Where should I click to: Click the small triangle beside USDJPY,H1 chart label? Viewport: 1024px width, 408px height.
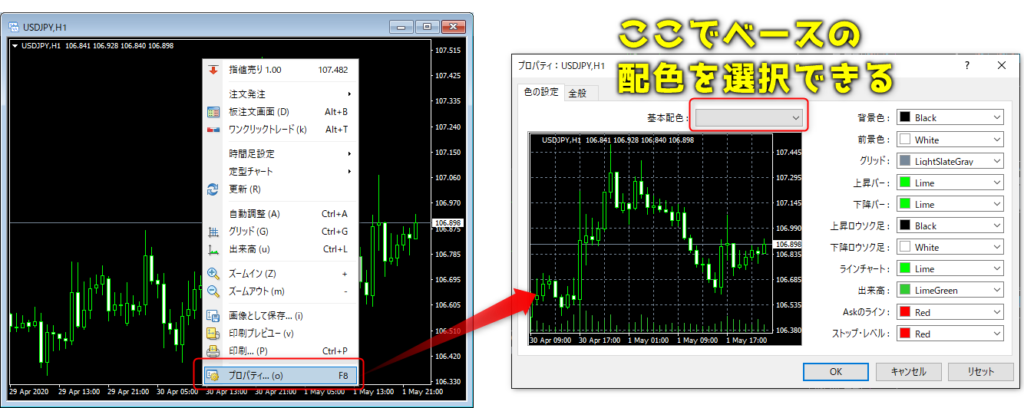(15, 46)
